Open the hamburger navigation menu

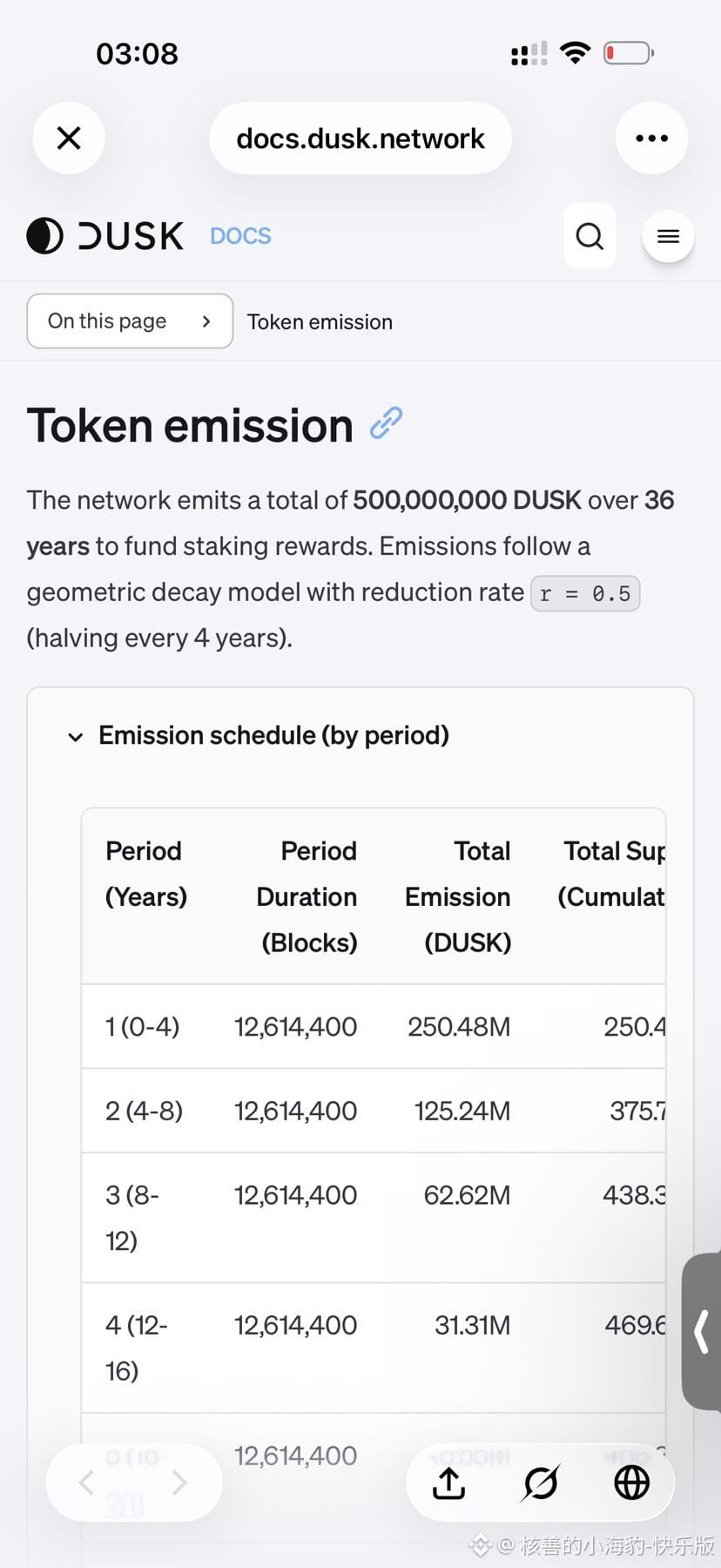coord(668,236)
